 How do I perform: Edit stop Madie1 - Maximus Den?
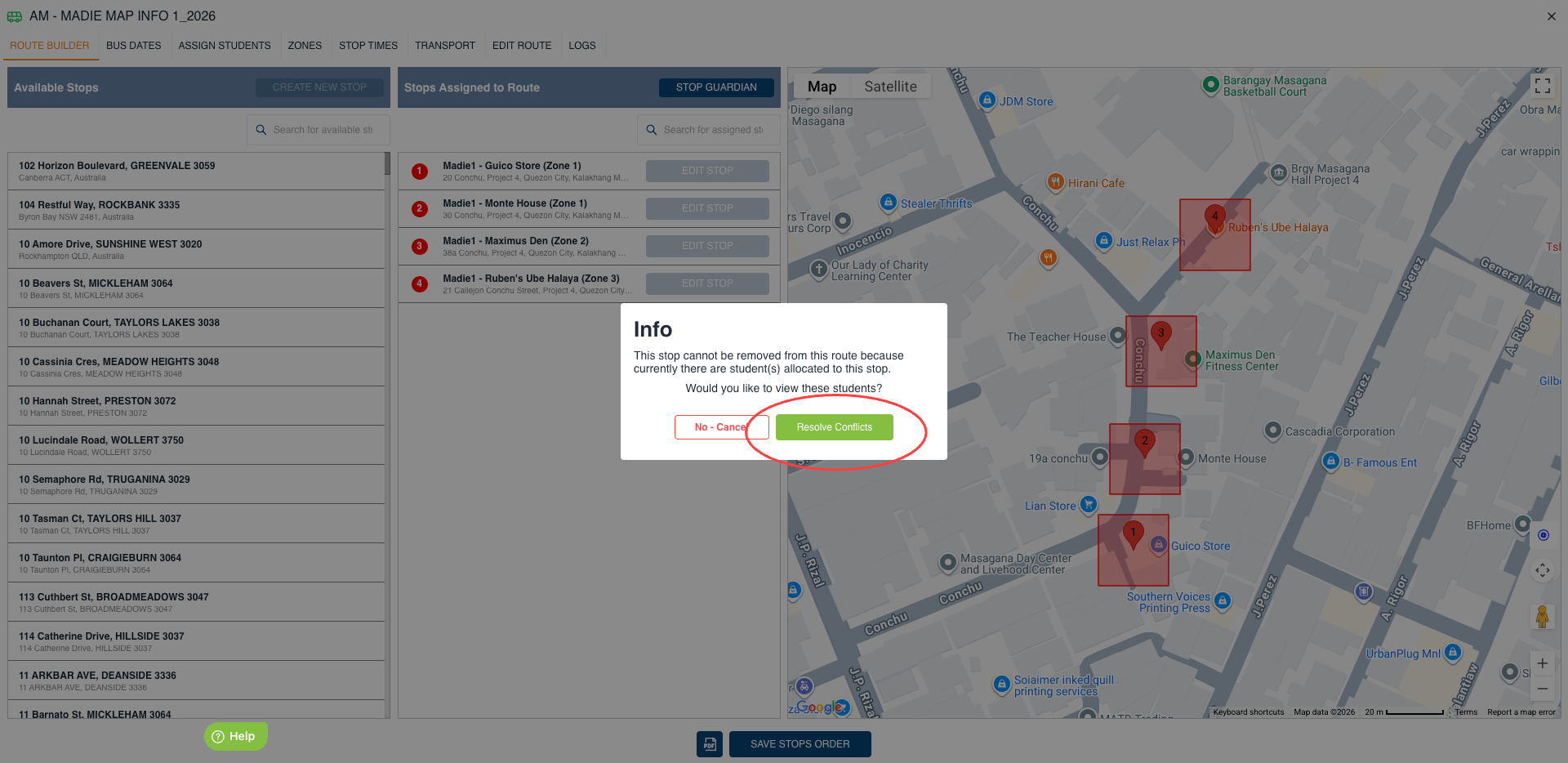(x=707, y=246)
